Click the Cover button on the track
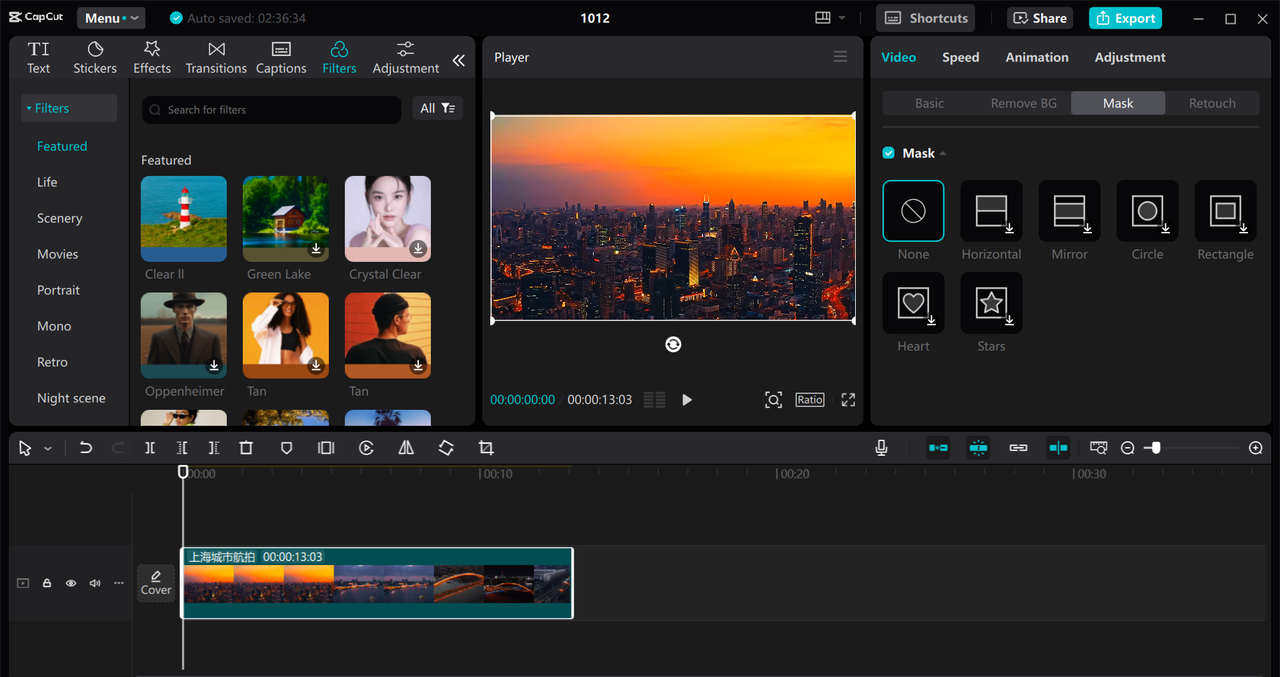 point(156,583)
